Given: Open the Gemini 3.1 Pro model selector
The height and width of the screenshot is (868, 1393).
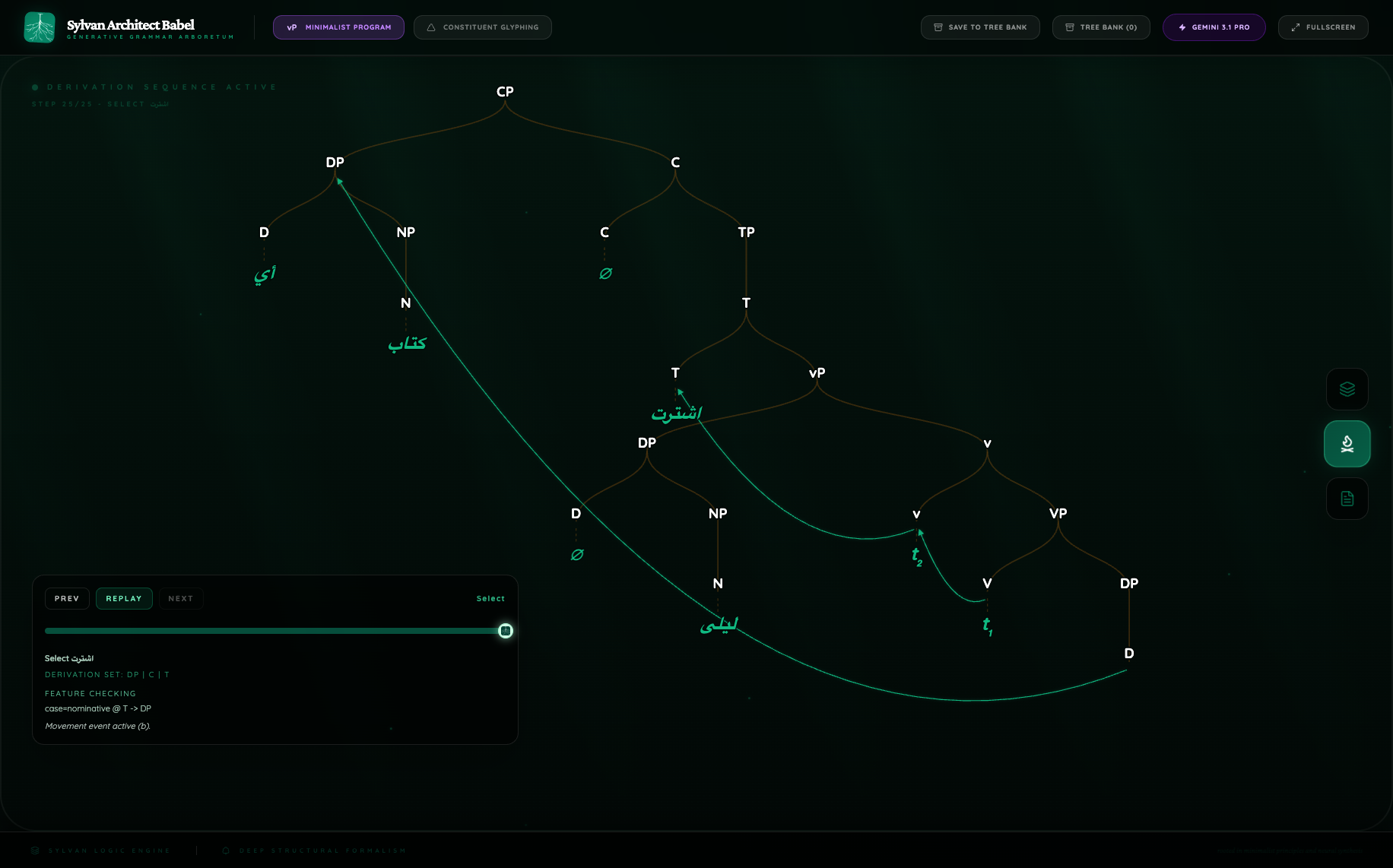Looking at the screenshot, I should click(x=1214, y=27).
